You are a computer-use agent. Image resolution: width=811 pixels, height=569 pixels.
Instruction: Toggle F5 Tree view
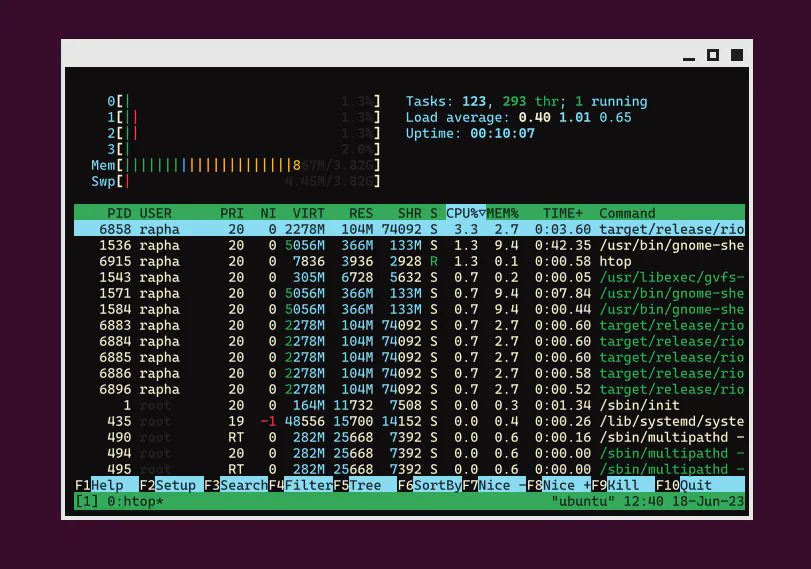(x=357, y=485)
